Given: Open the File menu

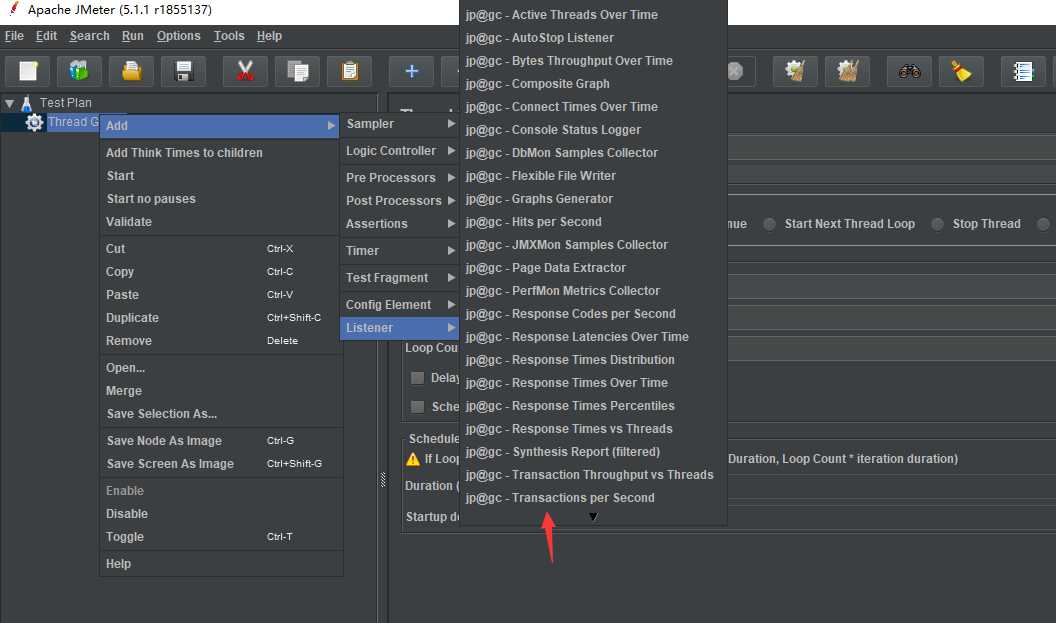Looking at the screenshot, I should pos(14,36).
